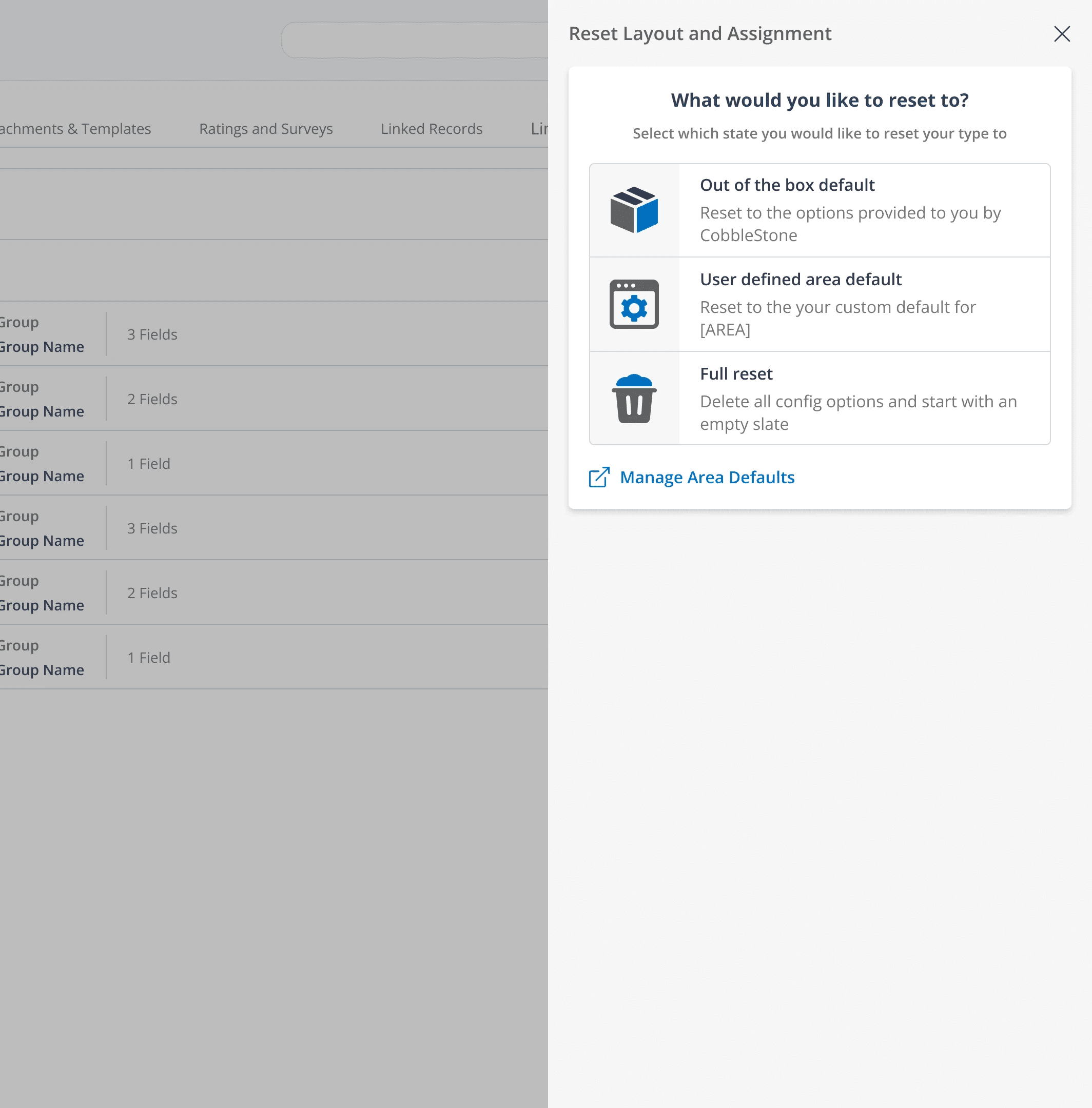
Task: Click the first group row with 1 Field
Action: [x=148, y=464]
